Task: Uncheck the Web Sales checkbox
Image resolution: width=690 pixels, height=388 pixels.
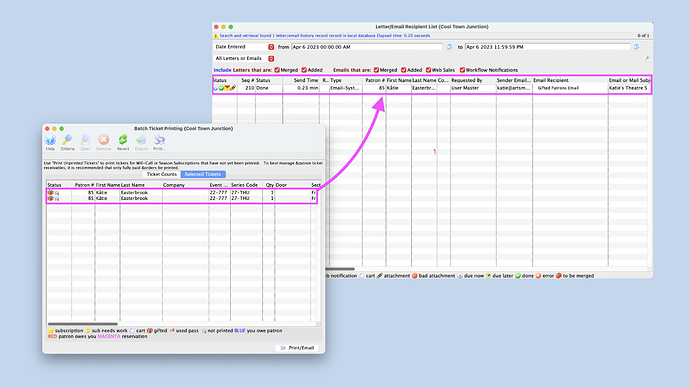Action: point(428,70)
